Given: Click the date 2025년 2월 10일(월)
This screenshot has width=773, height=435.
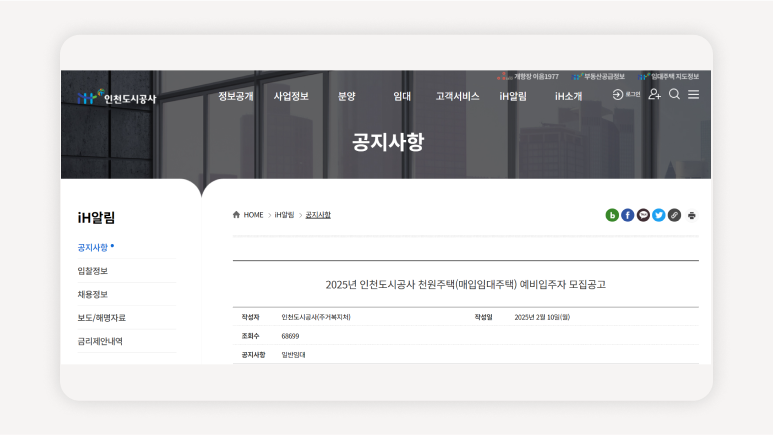Looking at the screenshot, I should click(x=542, y=317).
